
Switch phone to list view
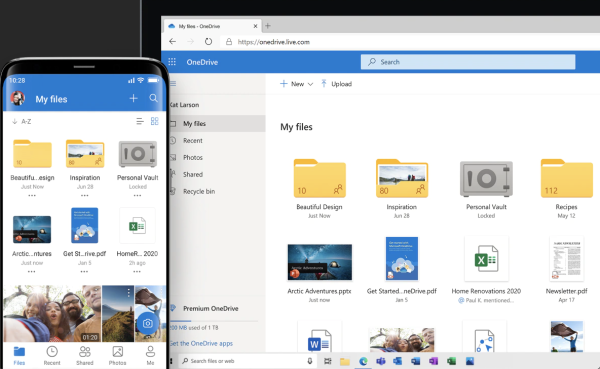(x=140, y=121)
